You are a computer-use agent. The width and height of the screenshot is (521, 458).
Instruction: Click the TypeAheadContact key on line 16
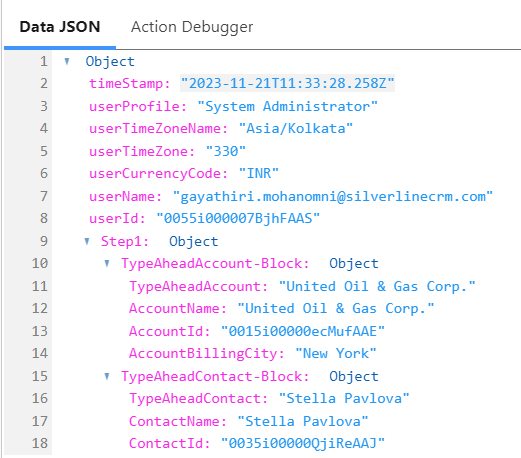click(x=199, y=398)
